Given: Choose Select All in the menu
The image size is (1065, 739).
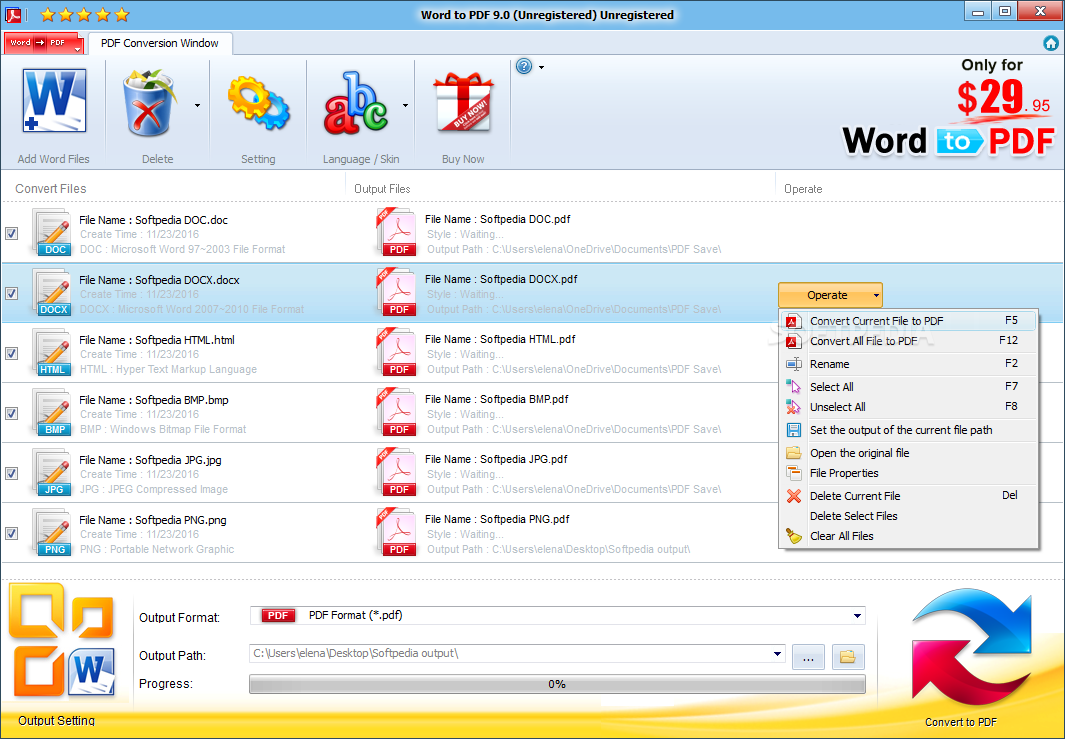Looking at the screenshot, I should [x=909, y=386].
